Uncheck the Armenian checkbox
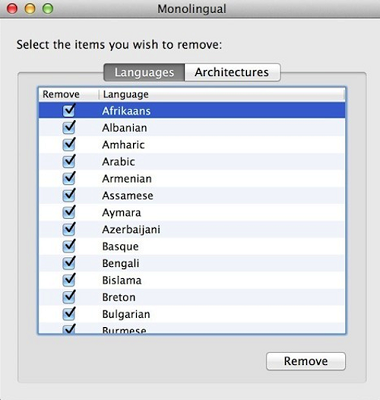380x400 pixels. click(x=69, y=179)
